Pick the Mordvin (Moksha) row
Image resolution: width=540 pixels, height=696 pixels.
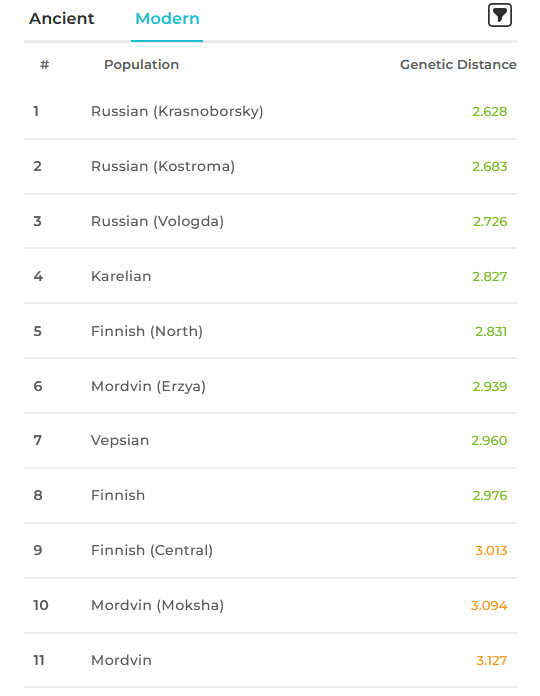tap(270, 605)
